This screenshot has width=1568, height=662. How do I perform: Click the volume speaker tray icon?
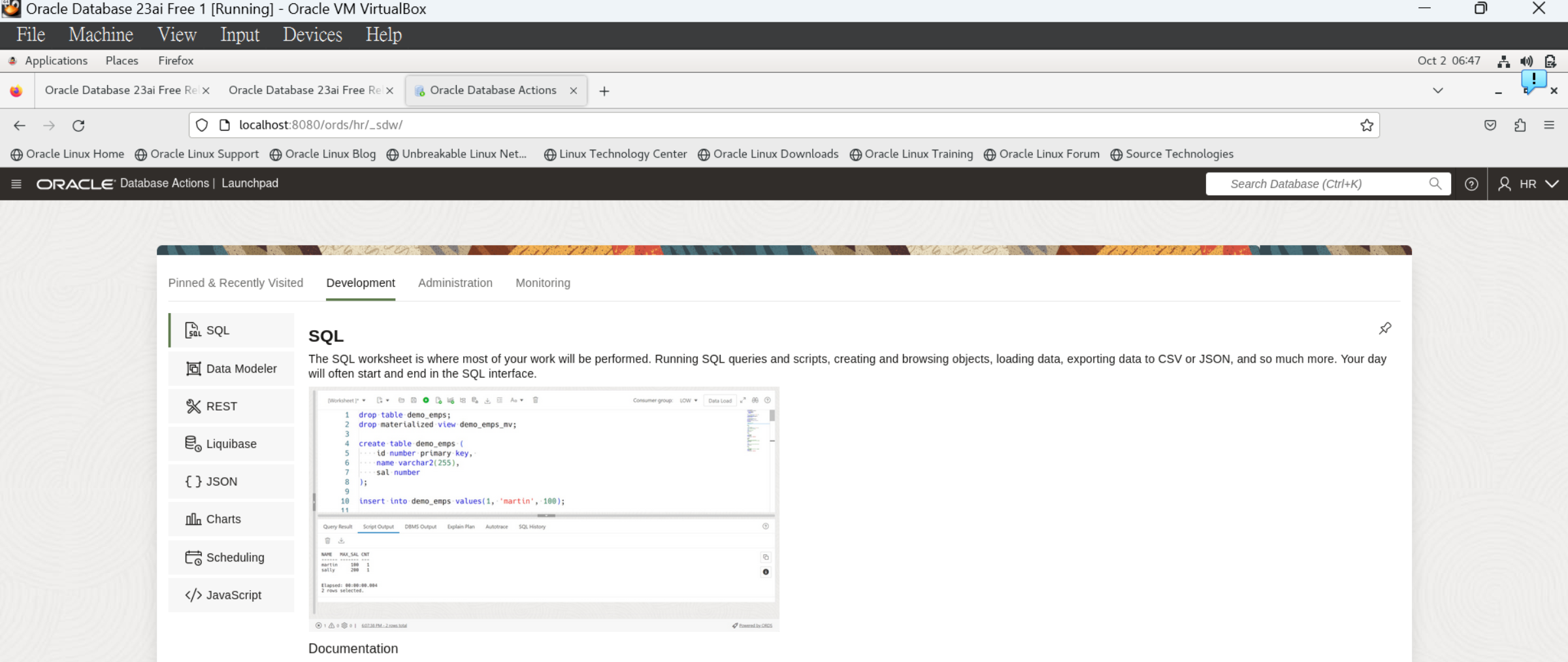[x=1527, y=61]
